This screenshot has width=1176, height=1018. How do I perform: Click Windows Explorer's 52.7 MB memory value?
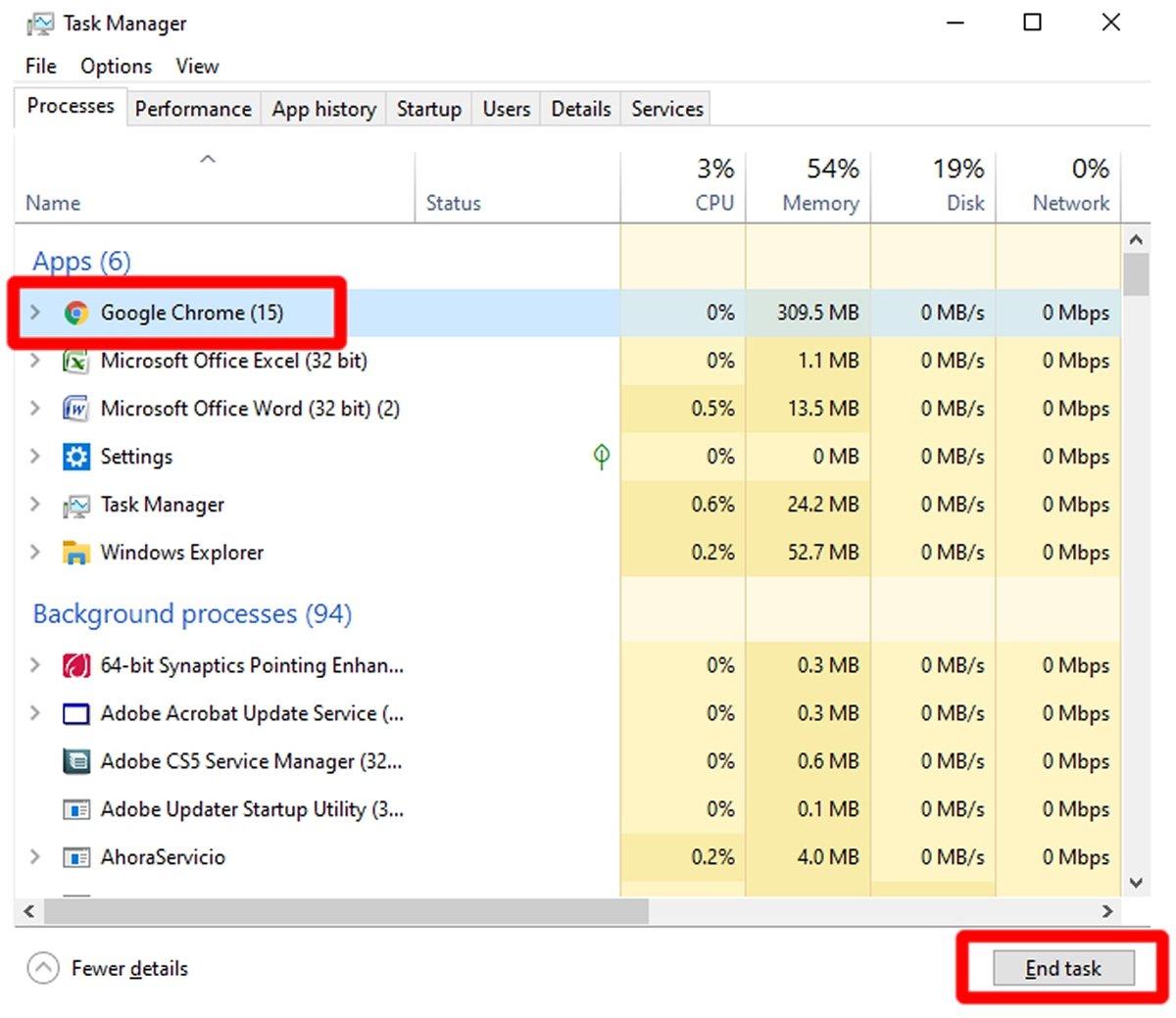click(x=823, y=553)
